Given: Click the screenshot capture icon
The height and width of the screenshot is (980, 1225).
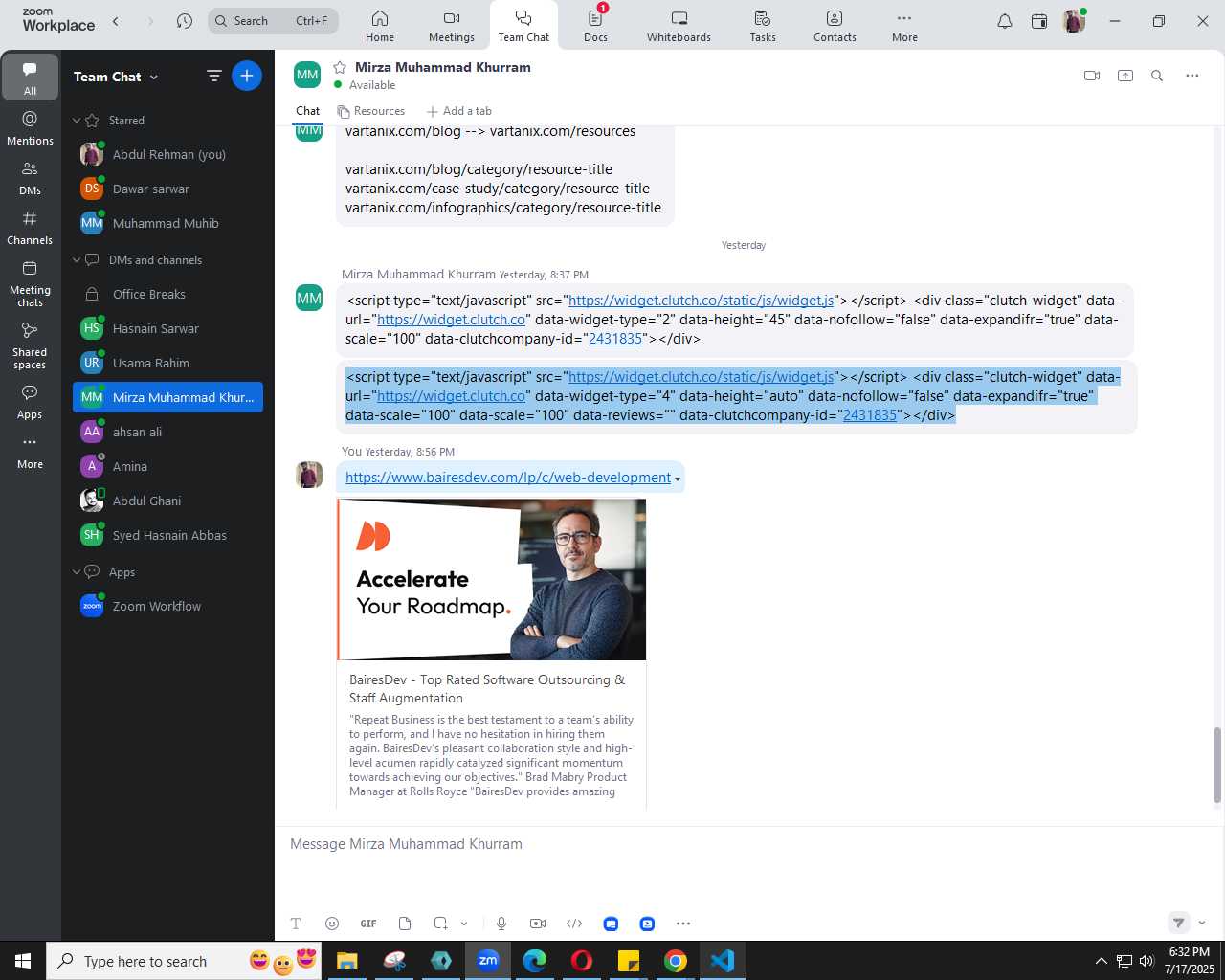Looking at the screenshot, I should click(x=440, y=924).
